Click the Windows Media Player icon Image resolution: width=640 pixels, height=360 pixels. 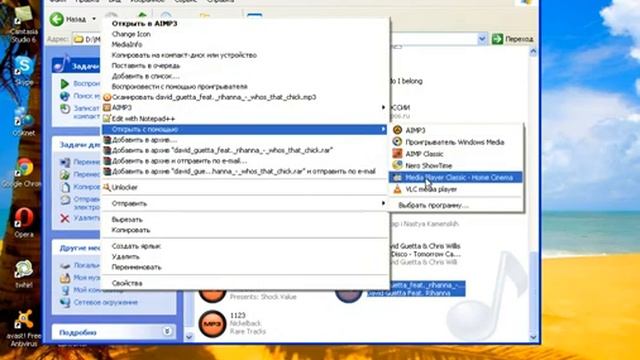[397, 142]
